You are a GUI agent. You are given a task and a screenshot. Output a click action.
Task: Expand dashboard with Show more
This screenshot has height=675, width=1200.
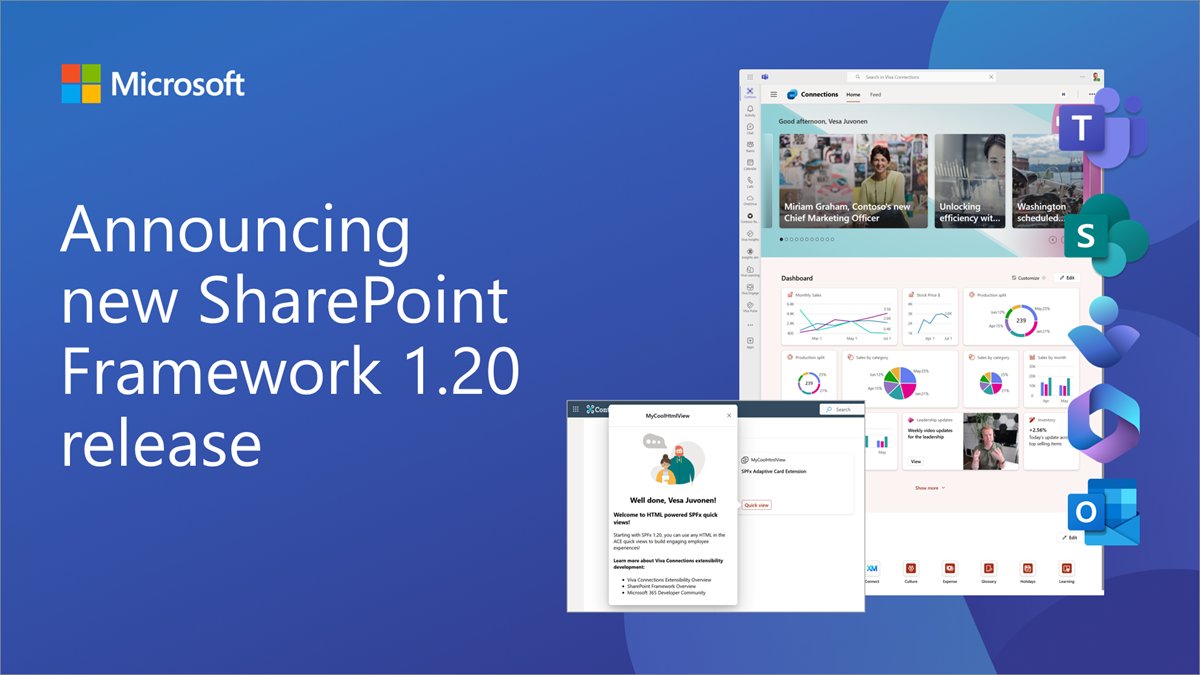[929, 488]
